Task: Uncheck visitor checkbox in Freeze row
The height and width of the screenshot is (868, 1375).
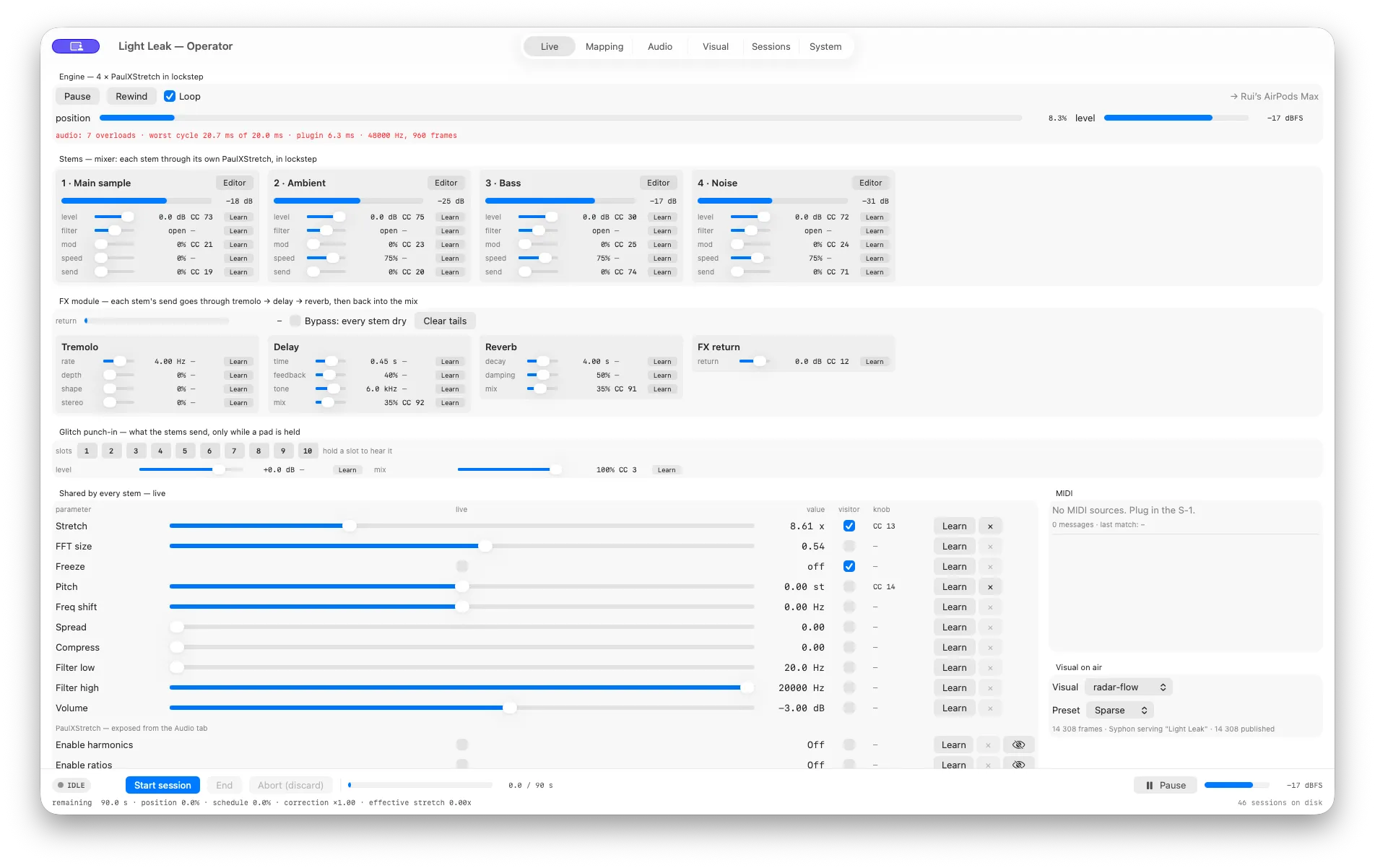Action: coord(849,567)
